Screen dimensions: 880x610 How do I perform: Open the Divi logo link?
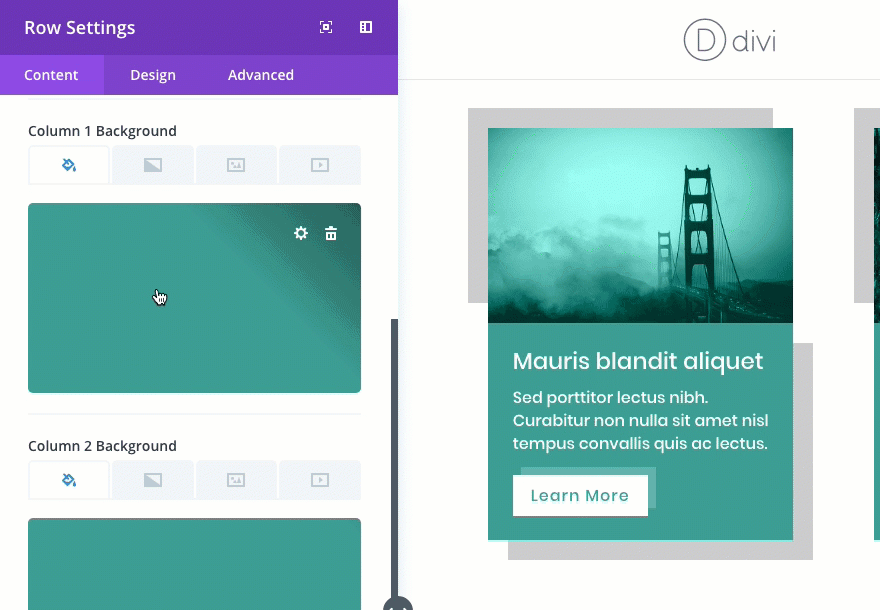(729, 40)
